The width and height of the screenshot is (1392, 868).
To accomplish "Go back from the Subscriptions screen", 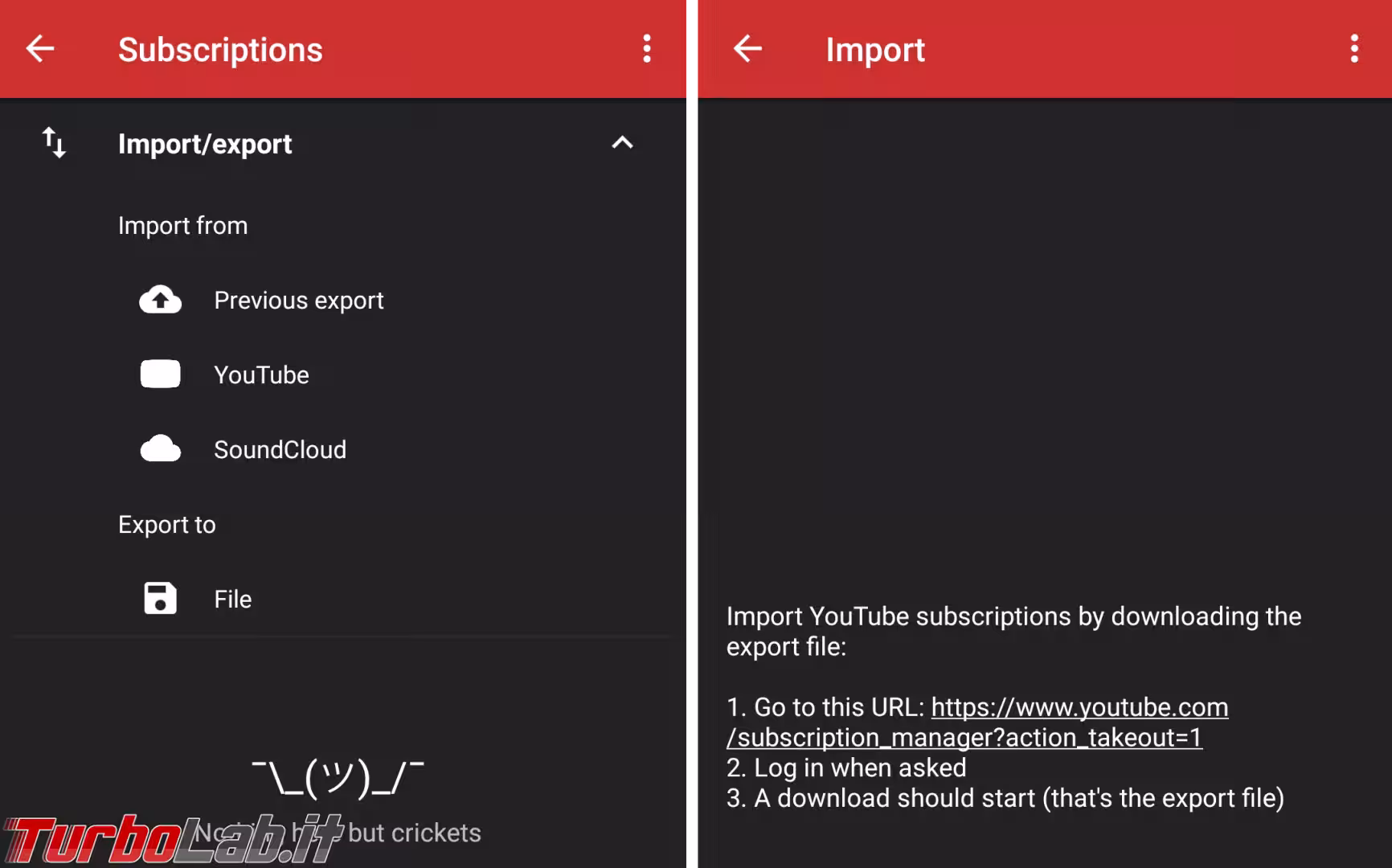I will coord(40,49).
